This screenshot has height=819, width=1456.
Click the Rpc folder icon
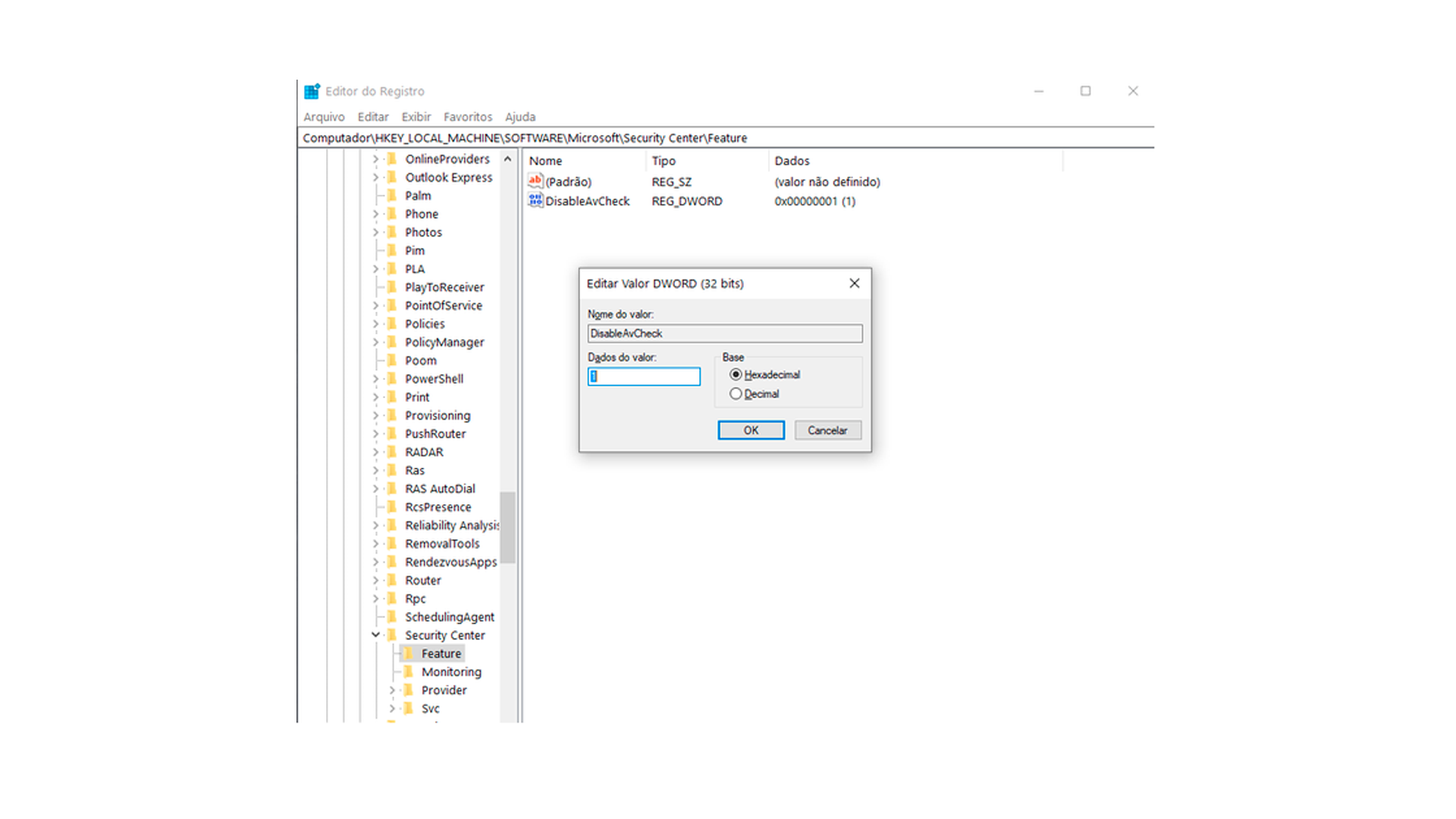(x=392, y=598)
